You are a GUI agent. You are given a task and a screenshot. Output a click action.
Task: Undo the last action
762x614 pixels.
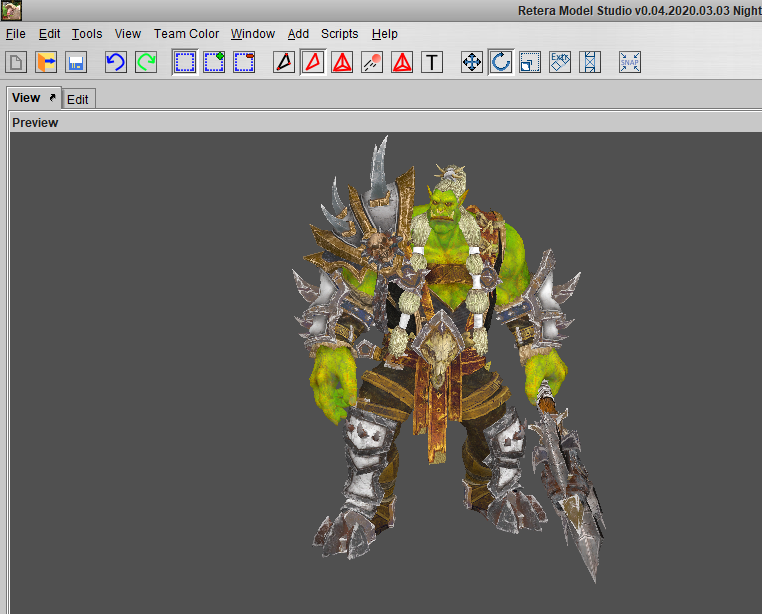[x=116, y=62]
